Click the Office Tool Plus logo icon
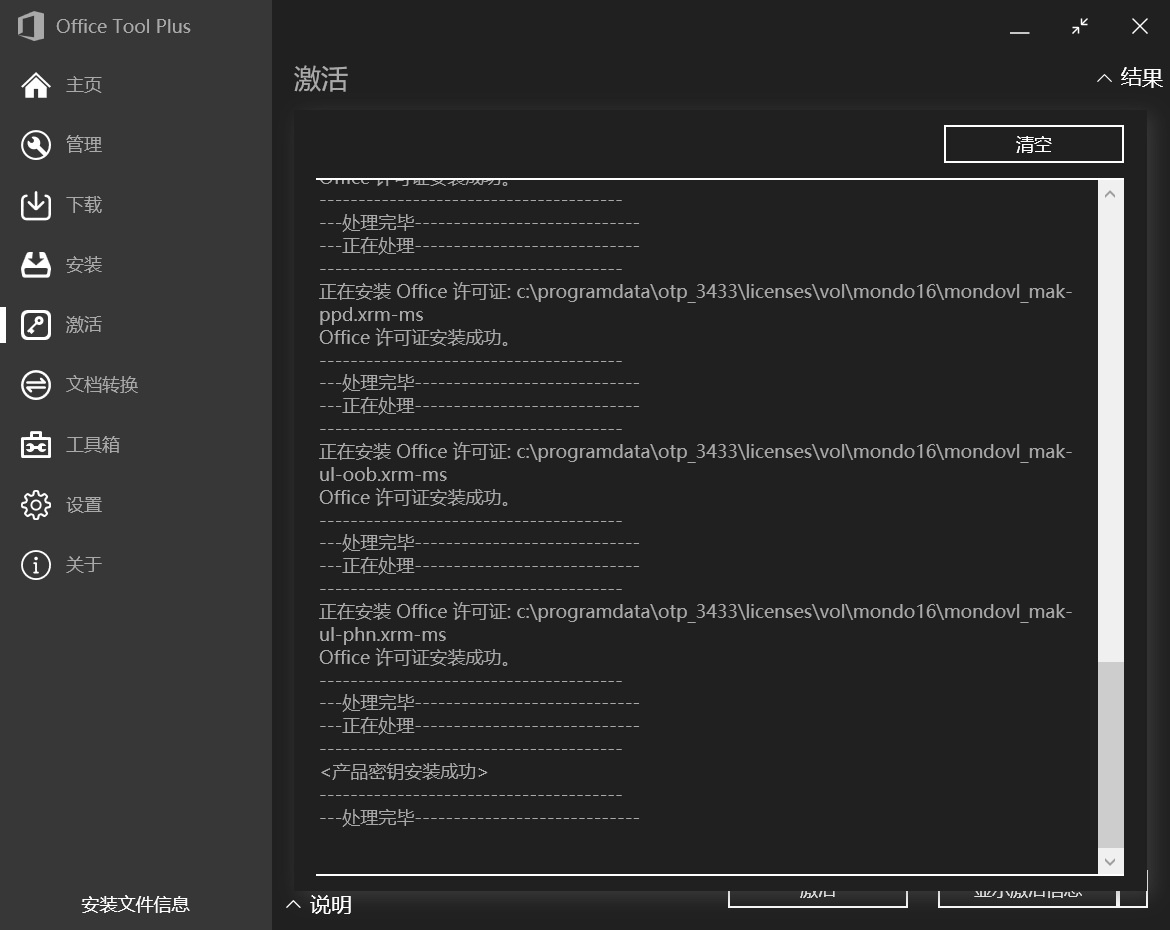 point(31,26)
